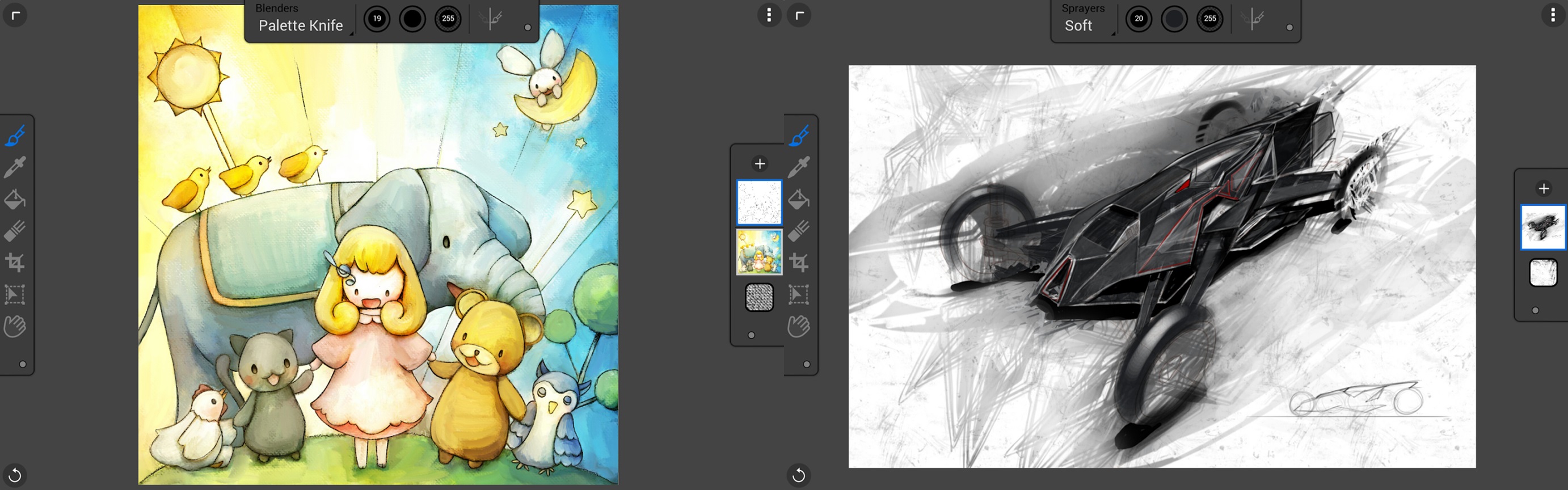Image resolution: width=1568 pixels, height=490 pixels.
Task: Tap the brush size 20 control
Action: pyautogui.click(x=1138, y=19)
